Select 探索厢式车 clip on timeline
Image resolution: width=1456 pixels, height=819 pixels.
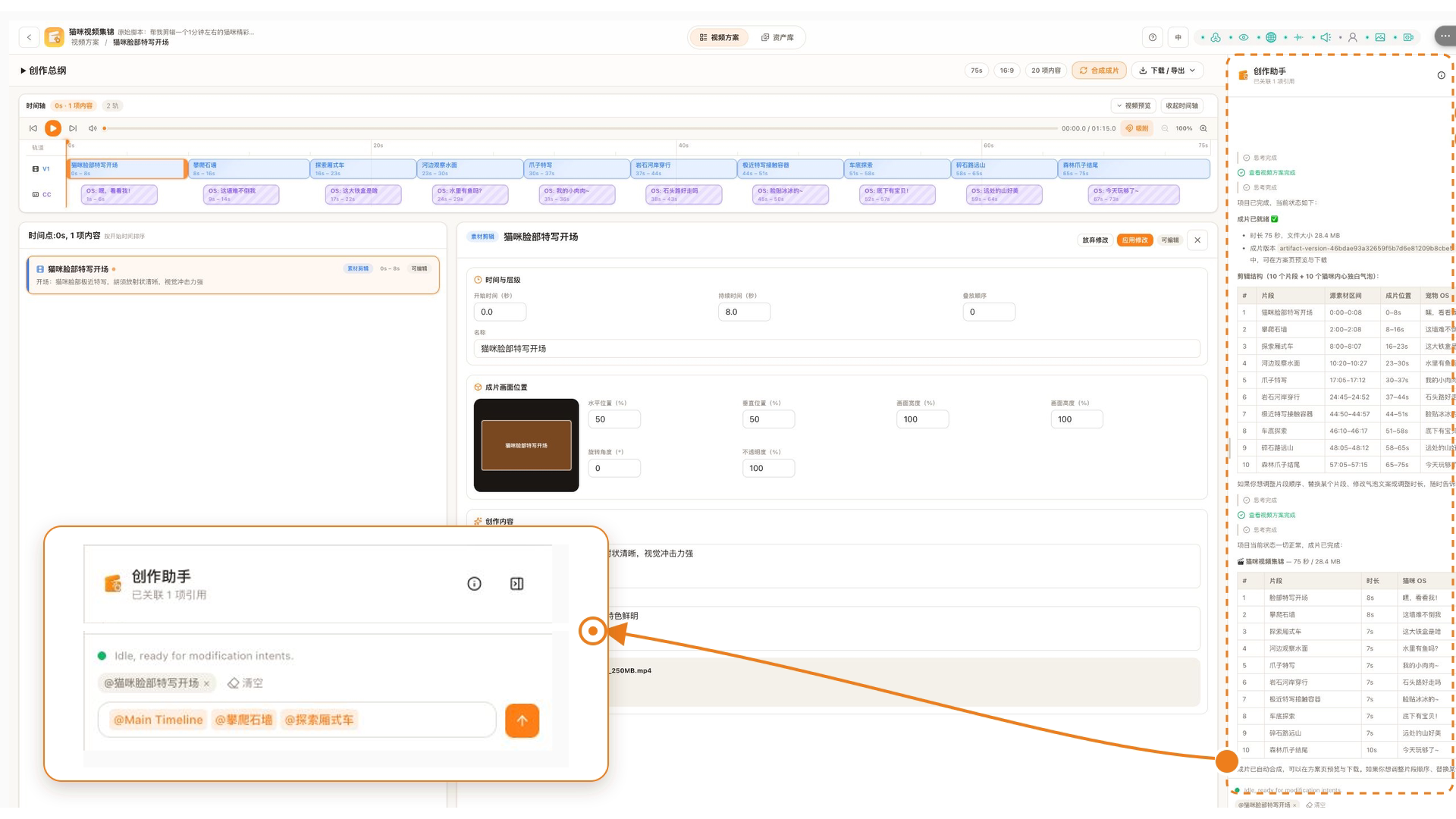[364, 168]
